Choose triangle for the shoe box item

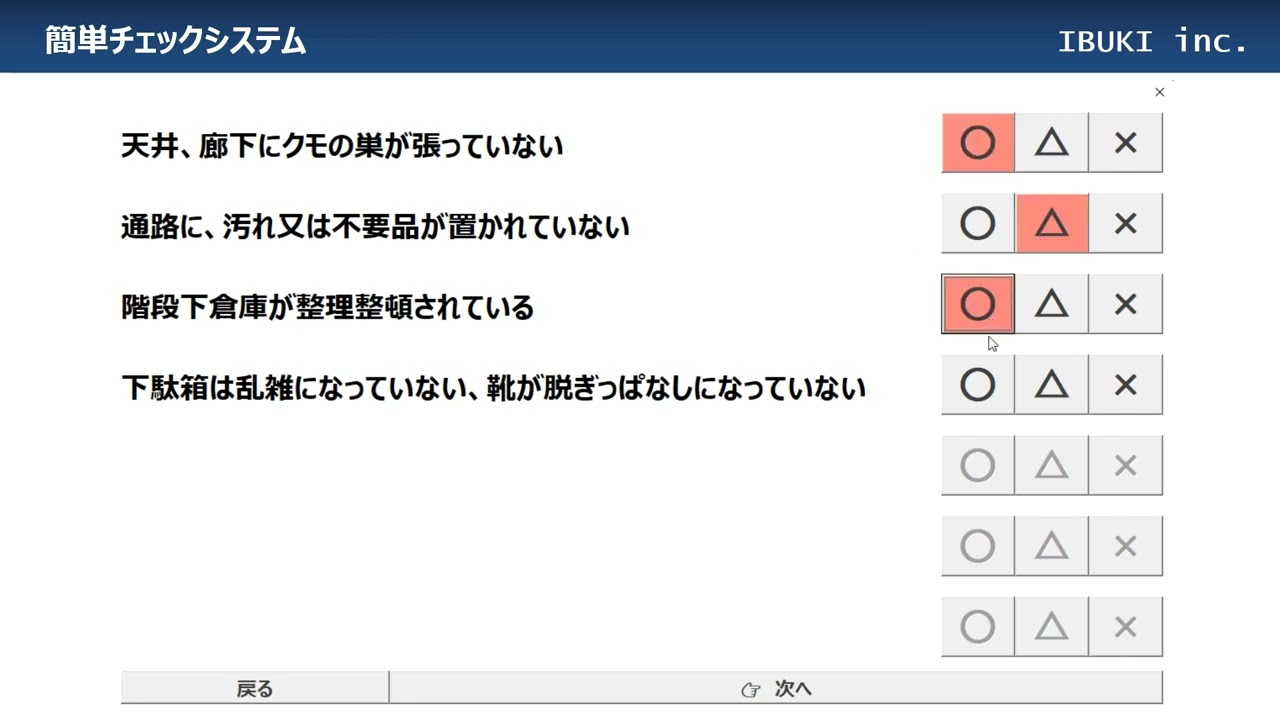[x=1051, y=385]
